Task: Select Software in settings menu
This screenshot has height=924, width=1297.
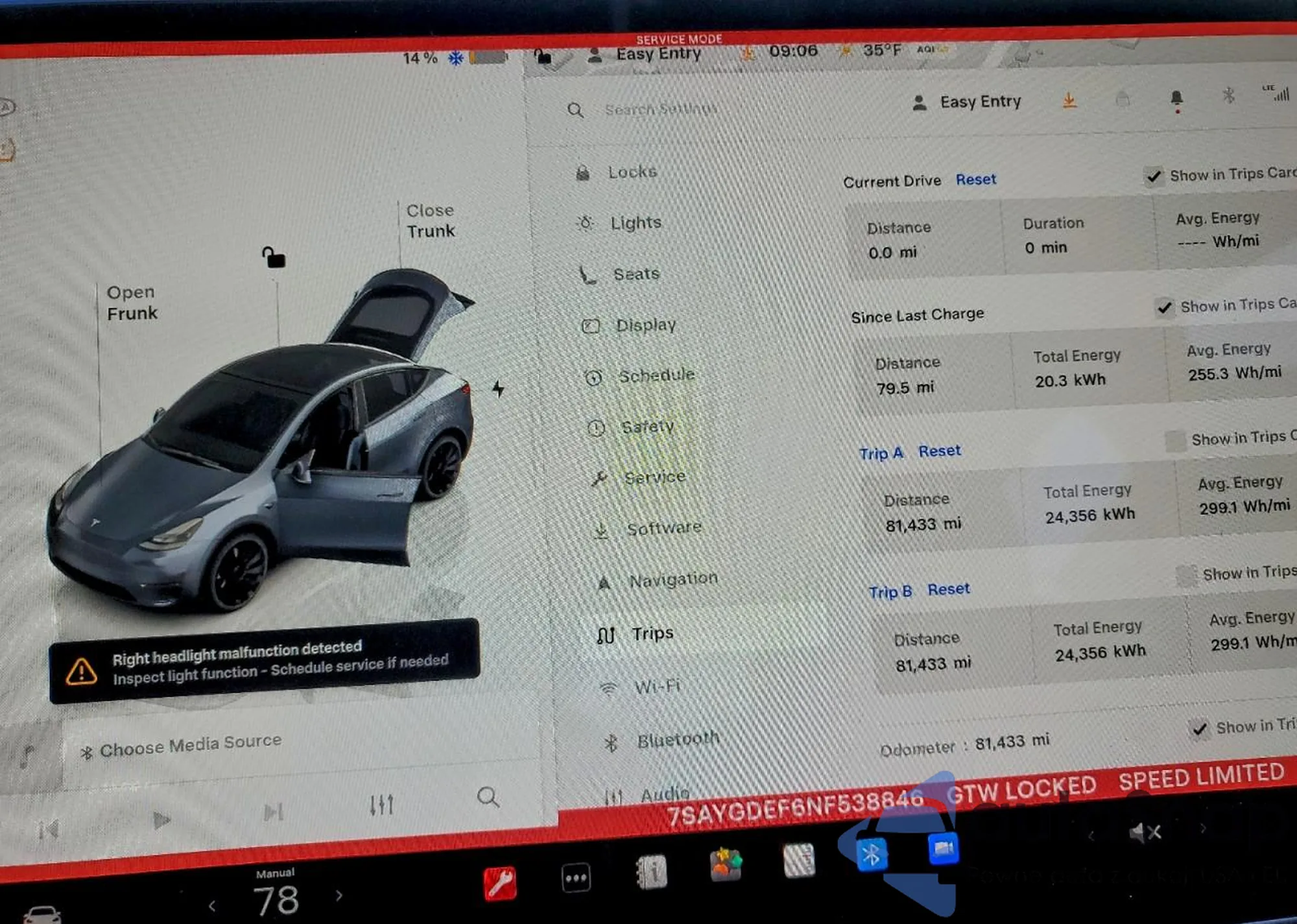Action: 663,528
